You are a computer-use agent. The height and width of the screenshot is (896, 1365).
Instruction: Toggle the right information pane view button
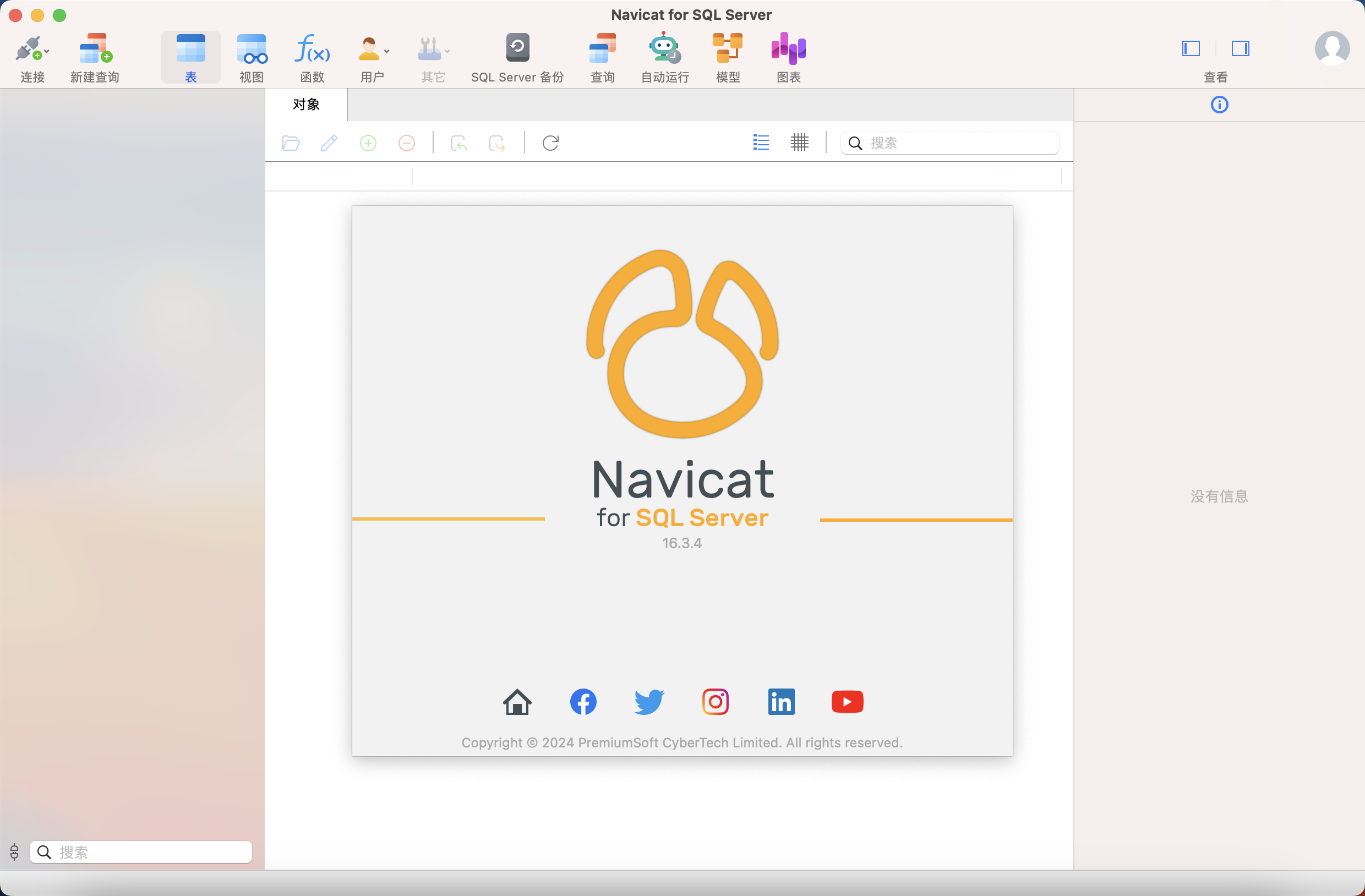1240,48
